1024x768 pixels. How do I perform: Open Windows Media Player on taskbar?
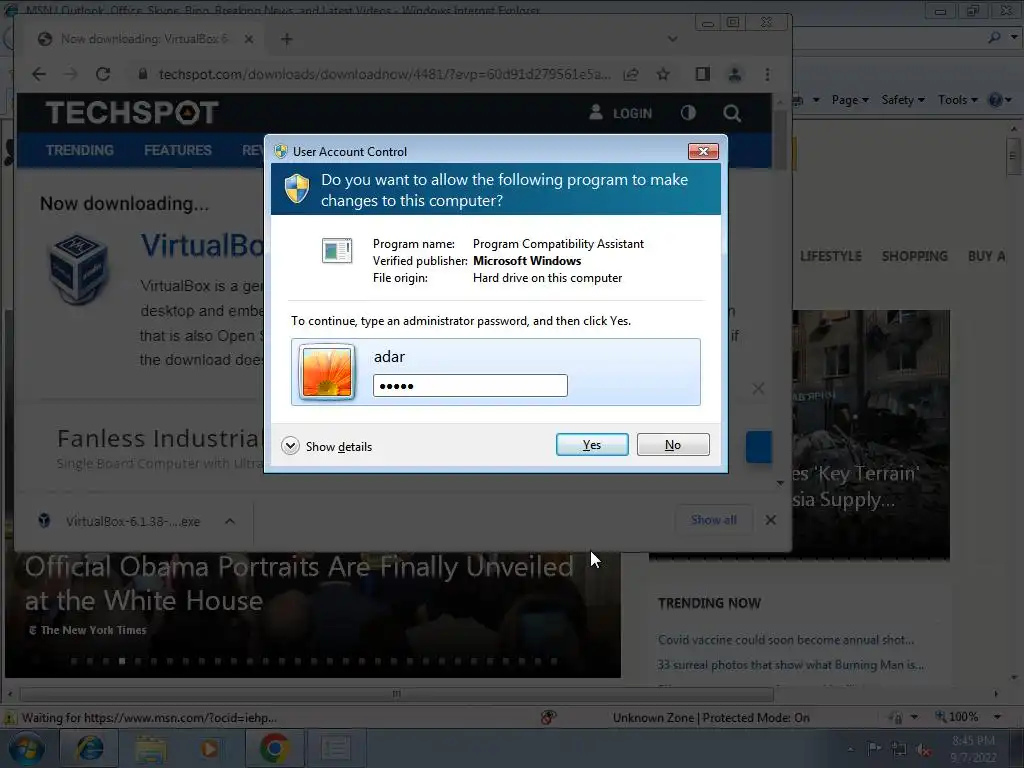[210, 748]
